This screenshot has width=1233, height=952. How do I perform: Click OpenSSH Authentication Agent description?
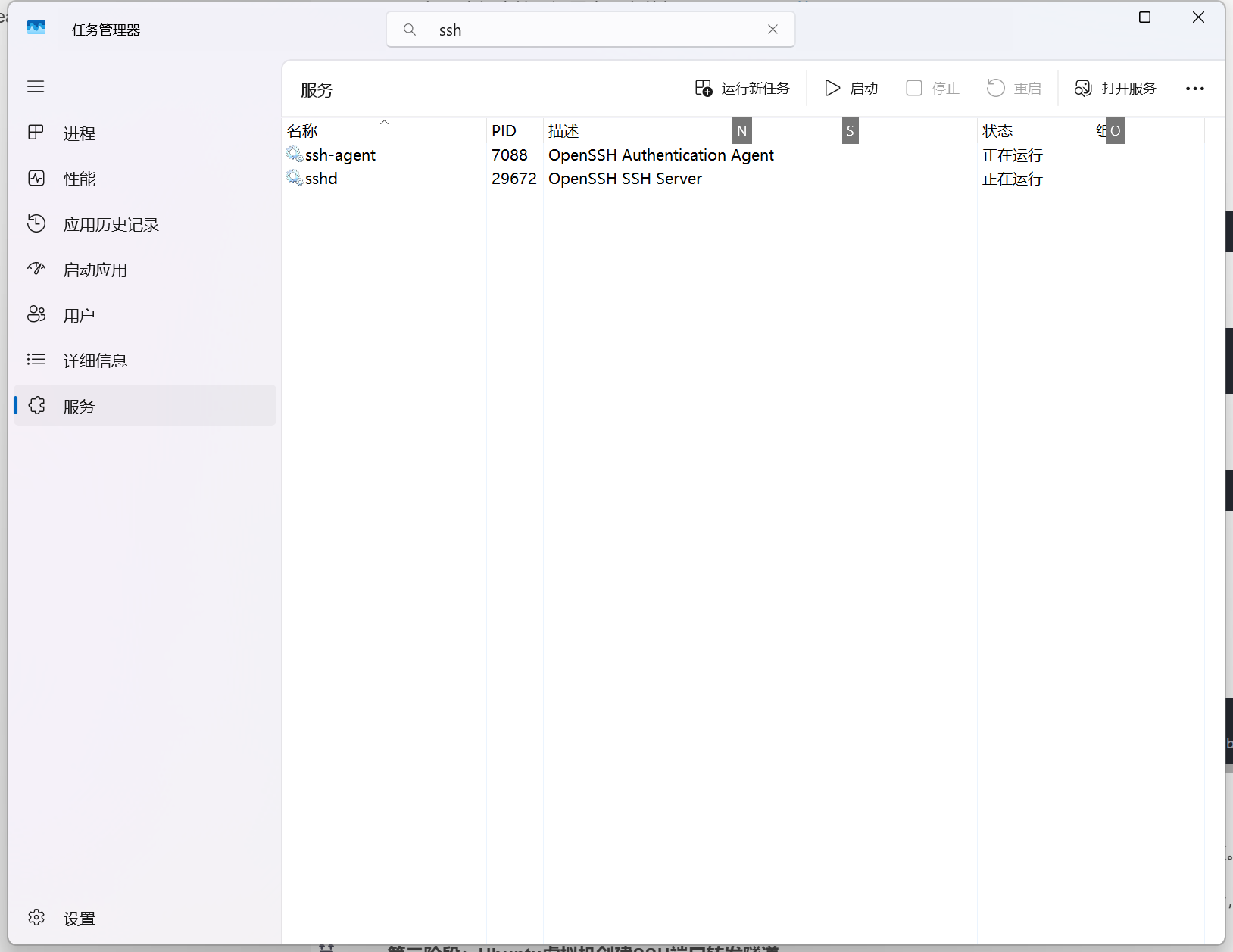(660, 155)
